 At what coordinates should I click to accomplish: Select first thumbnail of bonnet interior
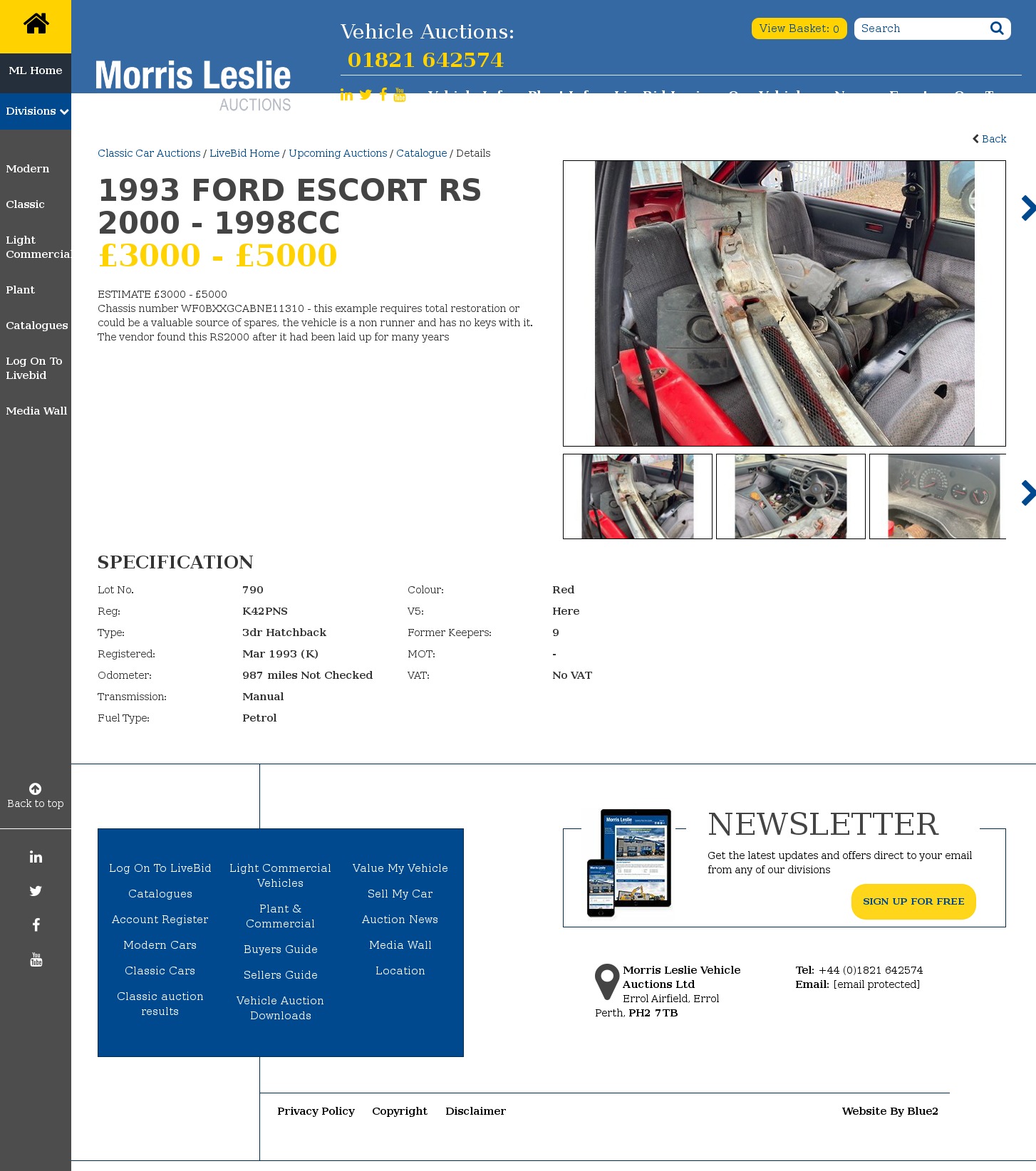638,496
